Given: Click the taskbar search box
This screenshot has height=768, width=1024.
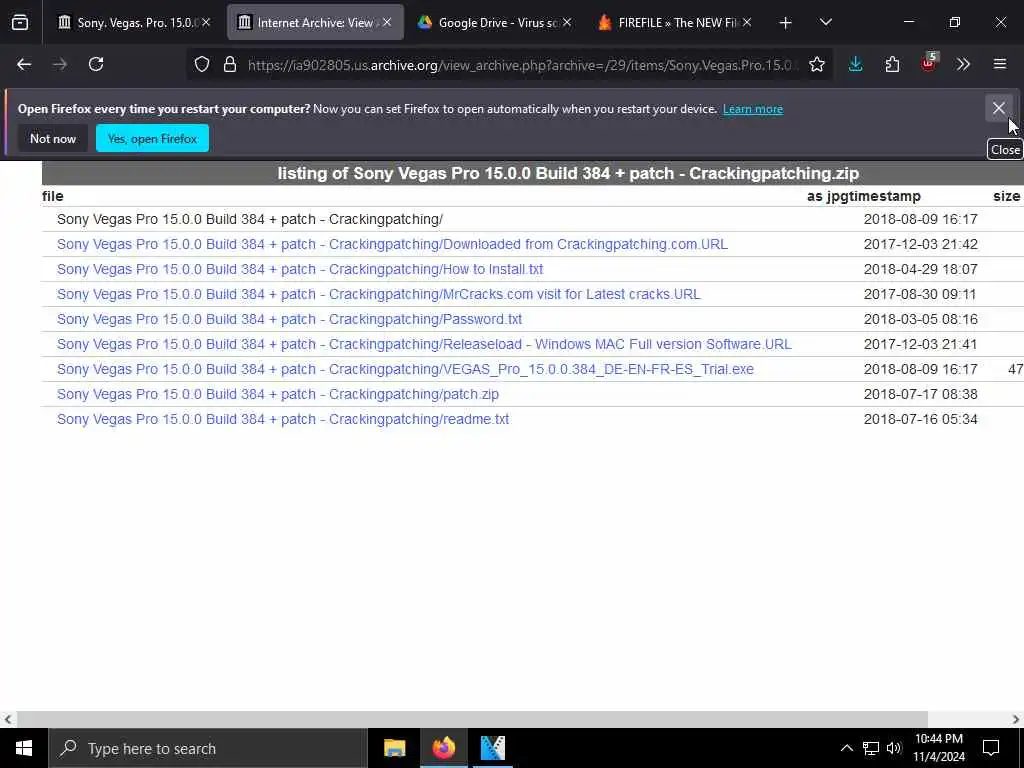Looking at the screenshot, I should click(x=208, y=748).
